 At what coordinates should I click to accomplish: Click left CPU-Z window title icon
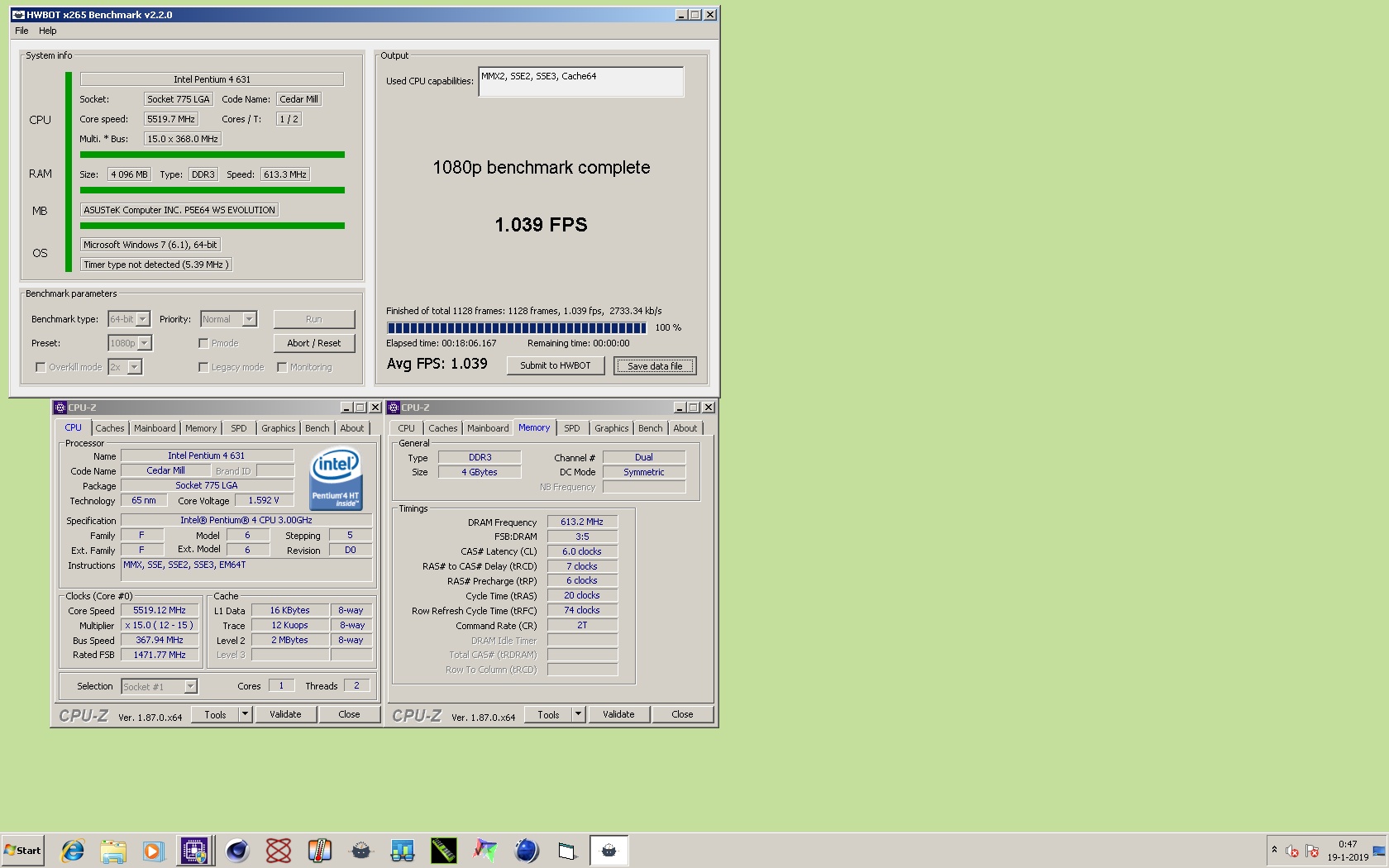point(60,408)
